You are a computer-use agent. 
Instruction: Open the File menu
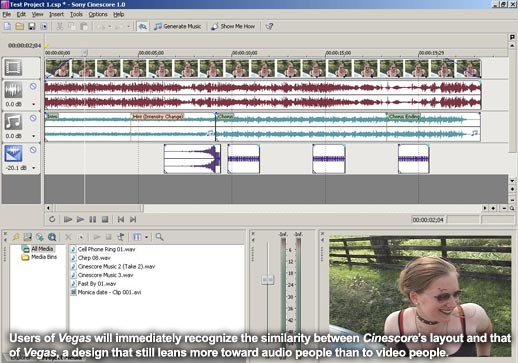click(x=7, y=14)
